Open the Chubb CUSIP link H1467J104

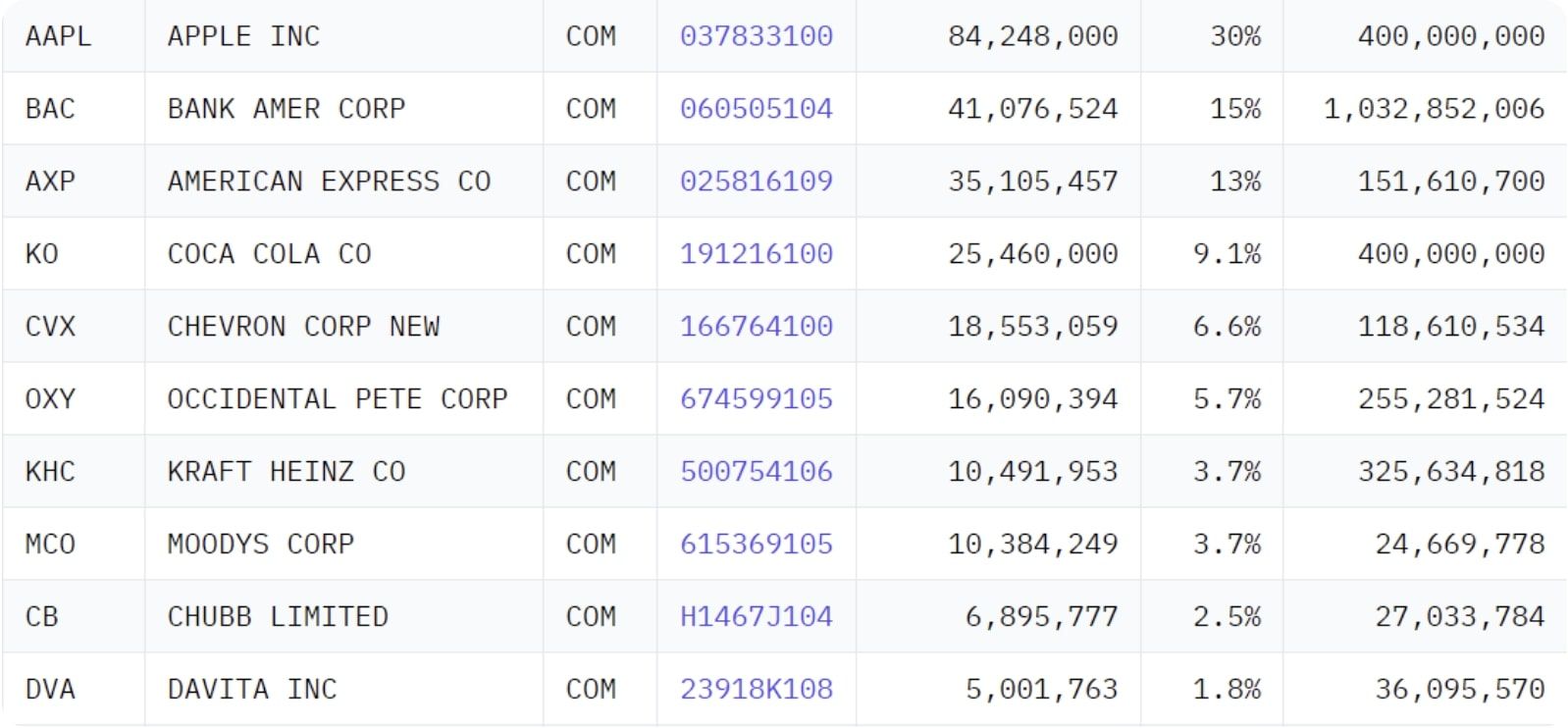pos(757,617)
